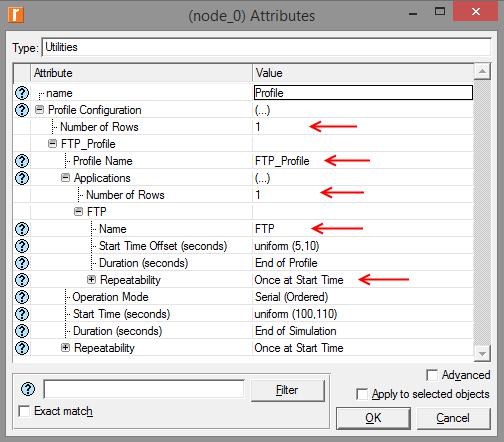Click help icon for Profile Configuration row
The width and height of the screenshot is (504, 442).
click(x=22, y=110)
